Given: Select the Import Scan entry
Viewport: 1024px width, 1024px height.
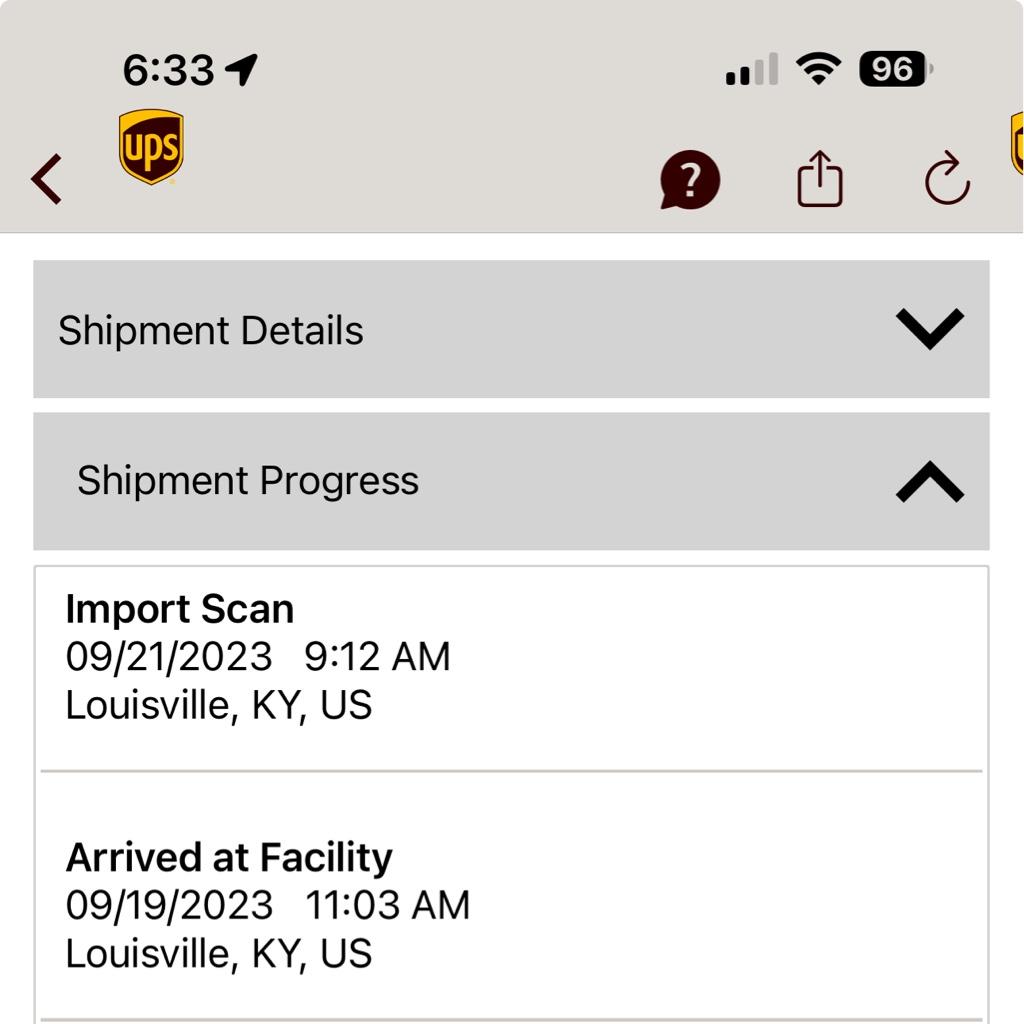Looking at the screenshot, I should (511, 667).
